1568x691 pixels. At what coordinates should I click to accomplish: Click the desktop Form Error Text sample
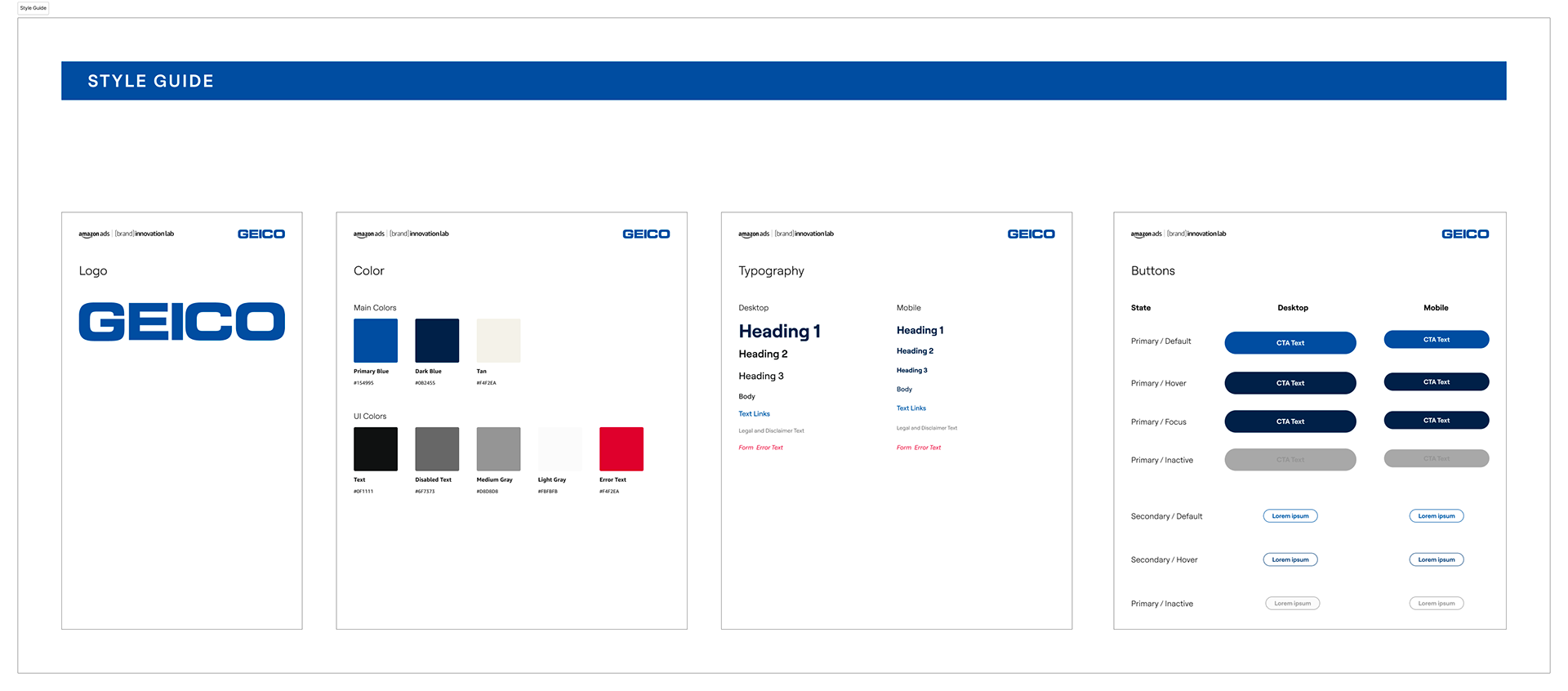pos(761,448)
